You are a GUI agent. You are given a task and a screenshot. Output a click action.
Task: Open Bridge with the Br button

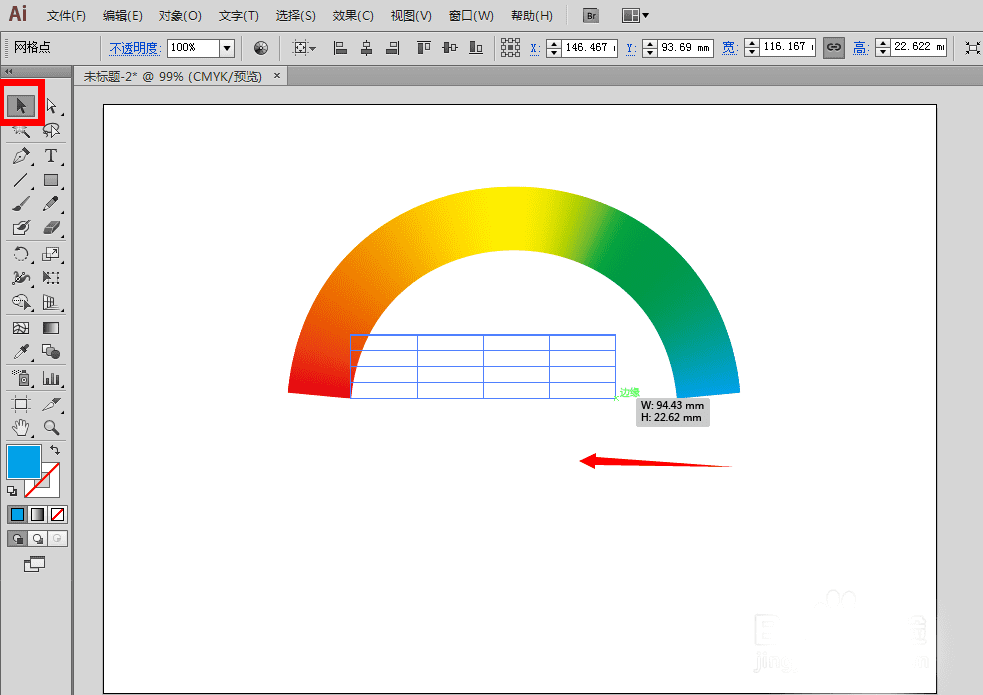(591, 16)
